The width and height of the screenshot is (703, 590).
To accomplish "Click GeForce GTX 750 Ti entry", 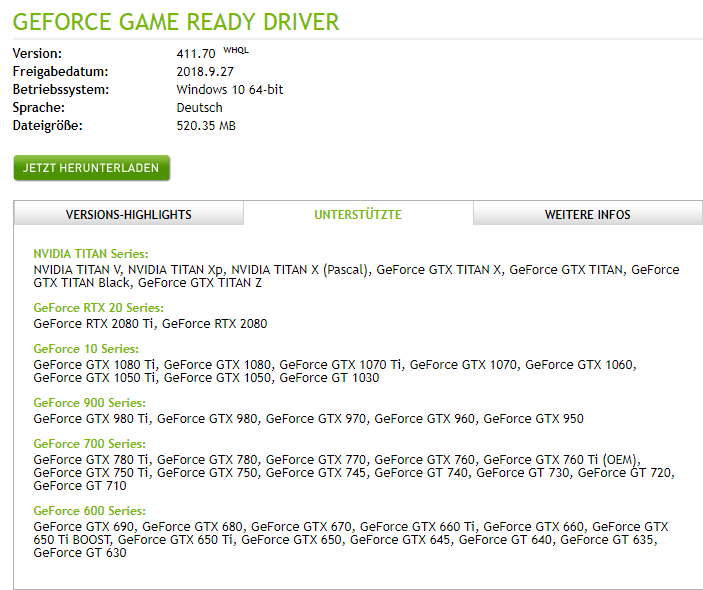I will coord(91,473).
